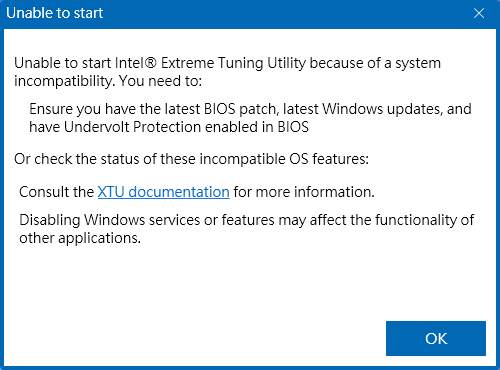
Task: Click the "Undervolt Protection enabled in BIOS" line
Action: tap(169, 127)
